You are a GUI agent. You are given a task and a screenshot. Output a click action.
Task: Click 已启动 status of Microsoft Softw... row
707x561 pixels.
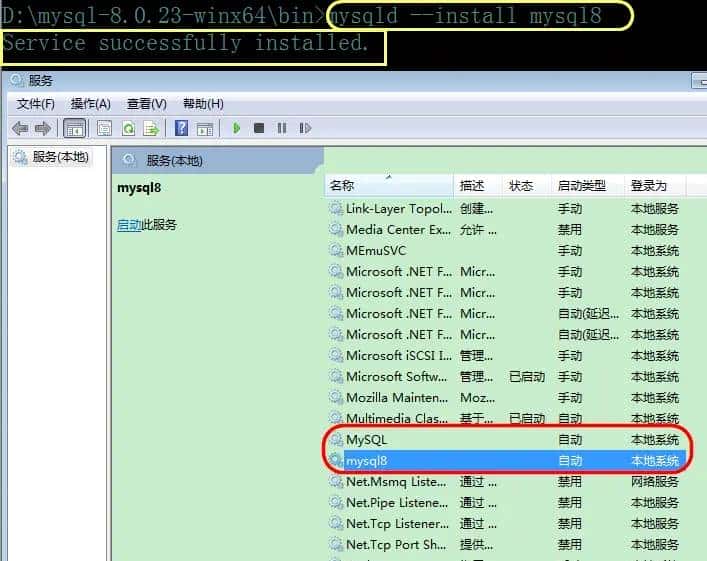(x=527, y=377)
